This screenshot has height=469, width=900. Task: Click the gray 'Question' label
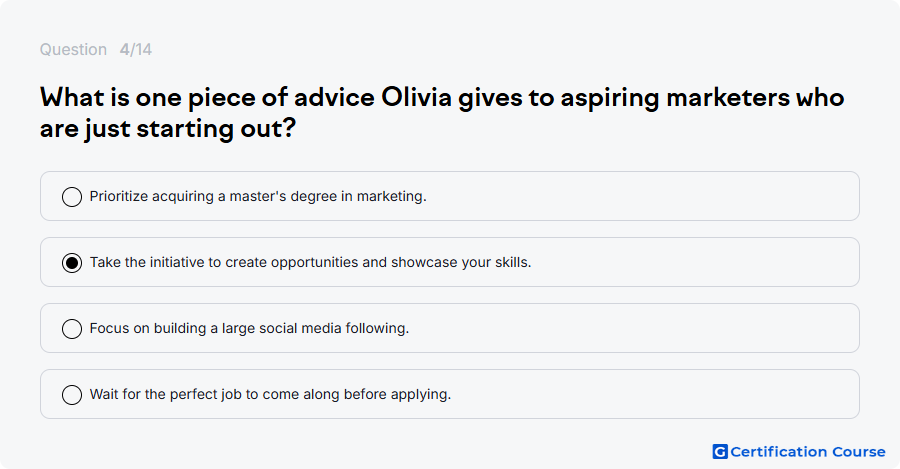click(73, 49)
